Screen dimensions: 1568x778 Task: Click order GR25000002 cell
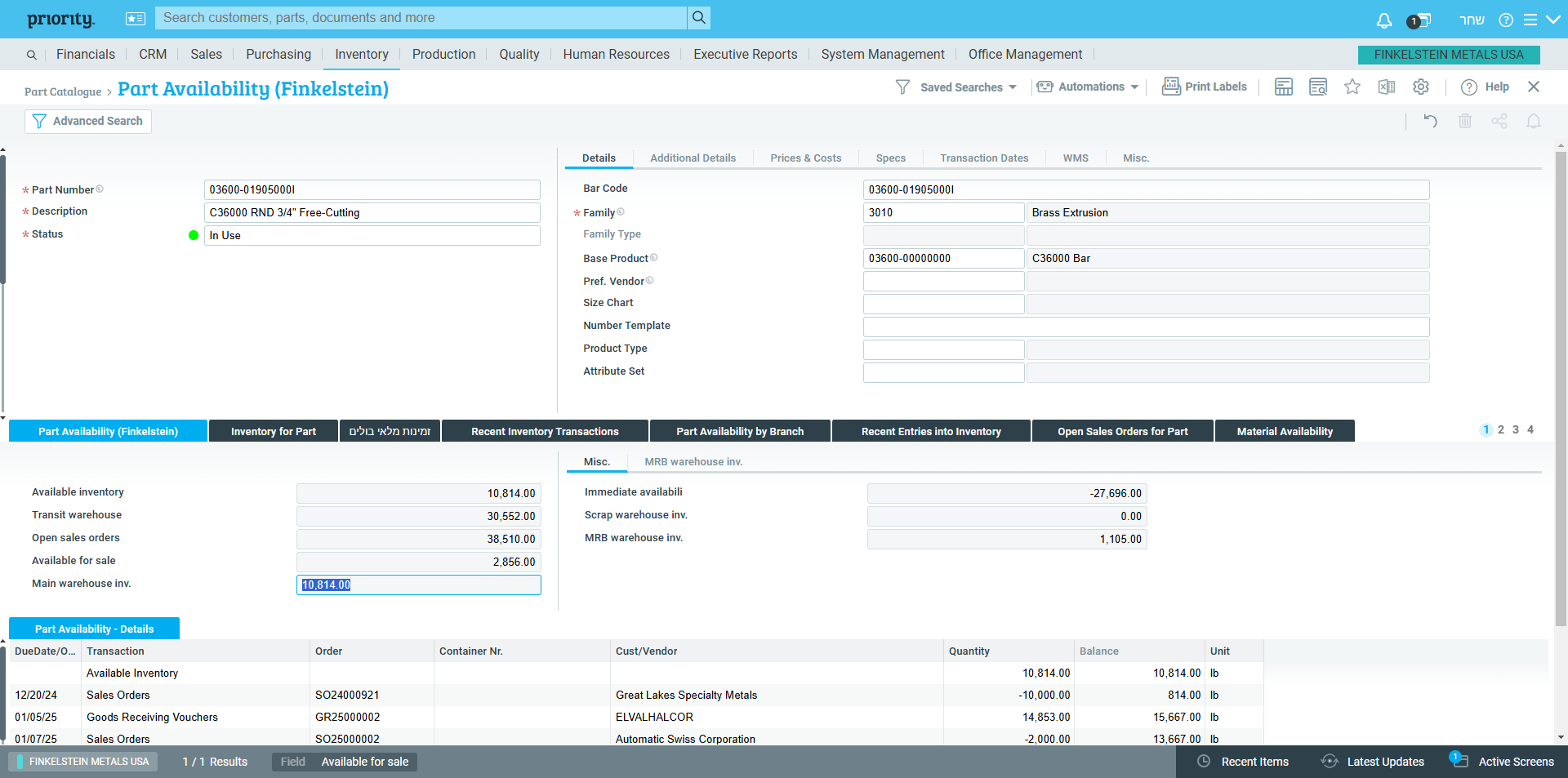[372, 717]
